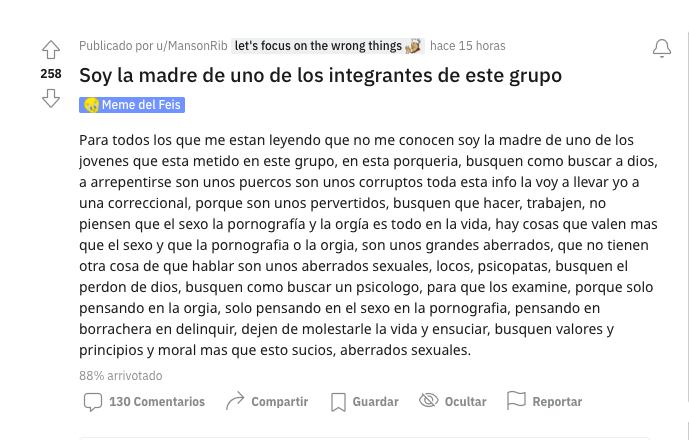This screenshot has width=689, height=440.
Task: Click the Guardar bookmark icon
Action: tap(338, 402)
